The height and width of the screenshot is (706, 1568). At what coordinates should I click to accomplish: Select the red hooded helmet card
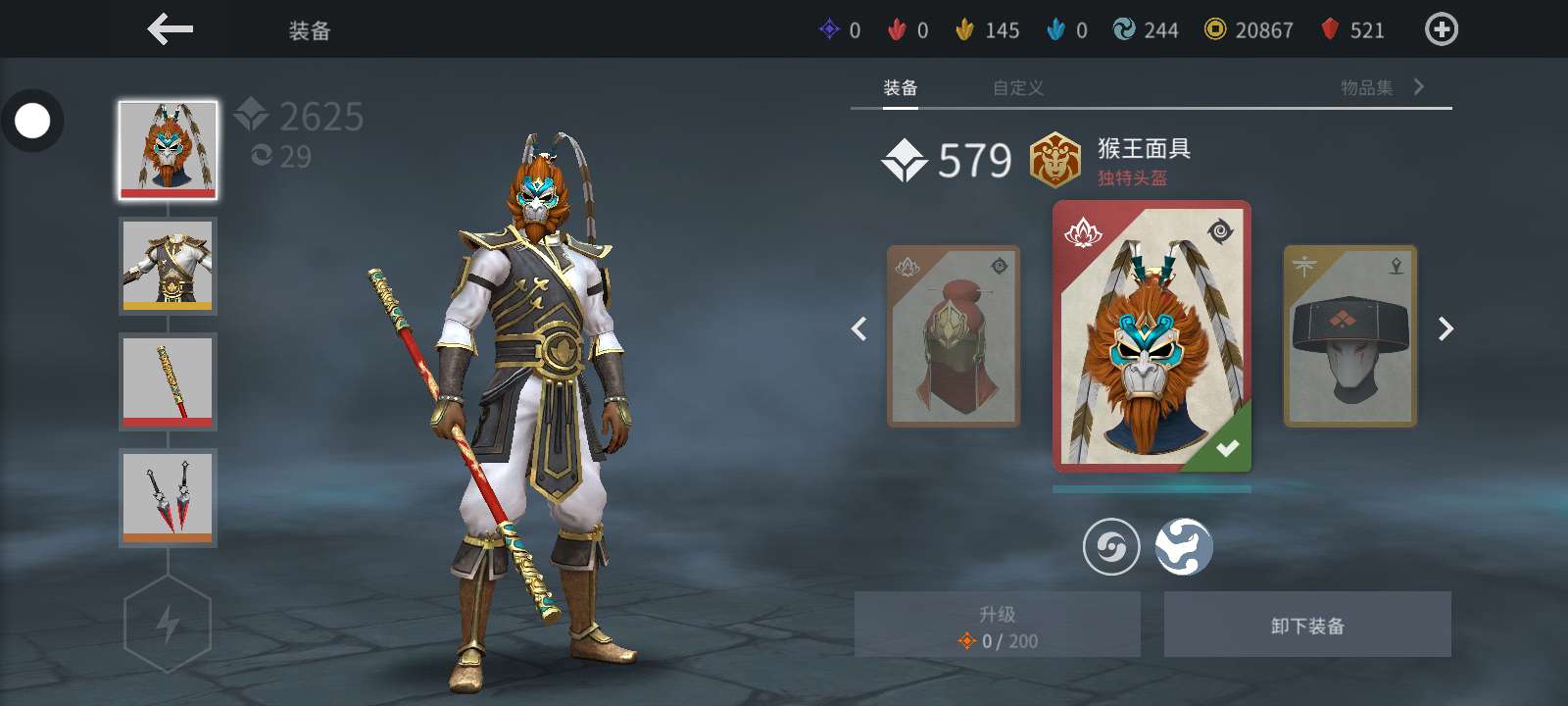click(x=954, y=336)
